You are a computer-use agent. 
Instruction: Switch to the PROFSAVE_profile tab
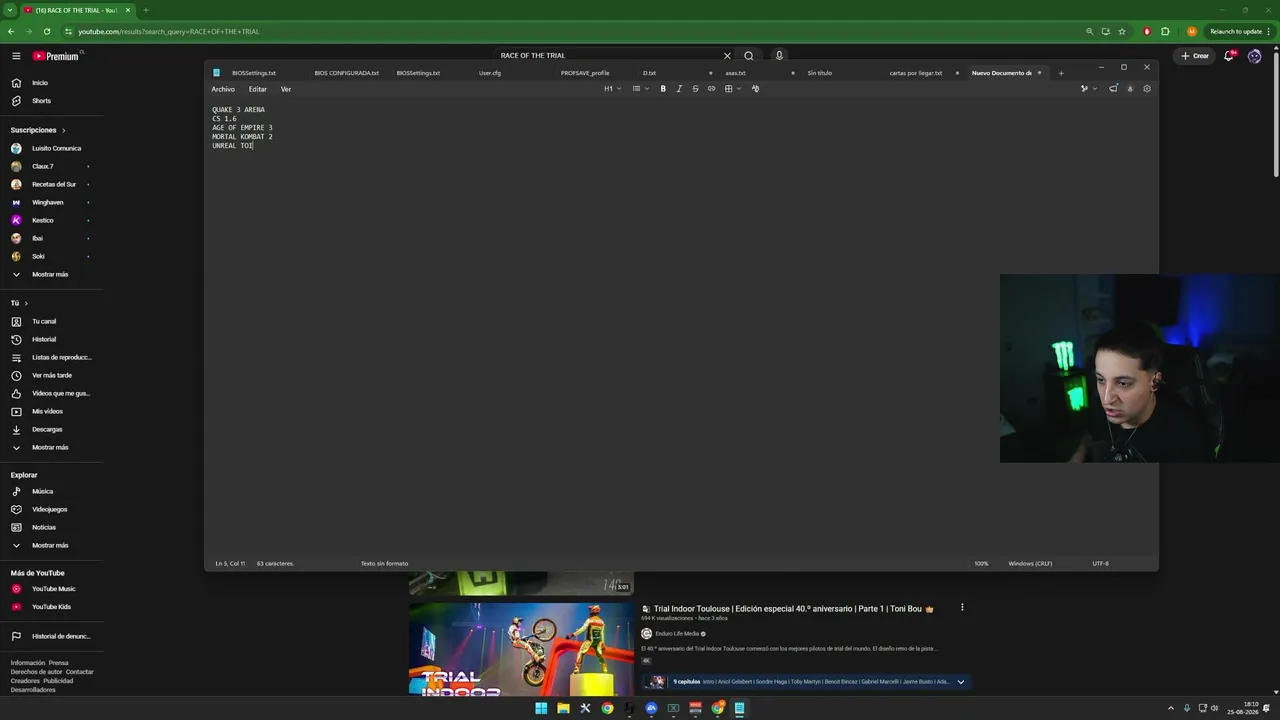[585, 73]
